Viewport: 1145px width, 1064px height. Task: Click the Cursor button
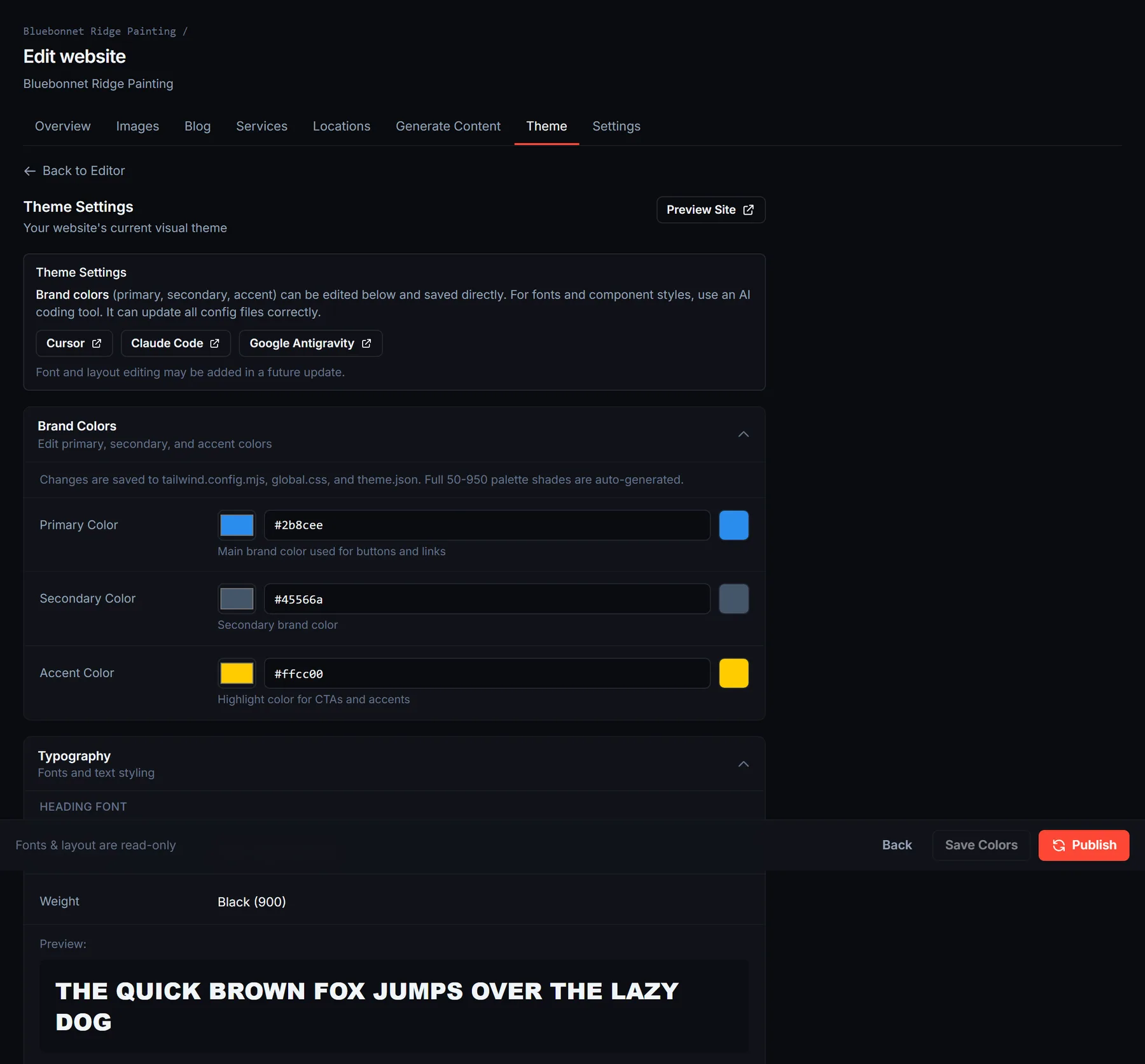(74, 344)
